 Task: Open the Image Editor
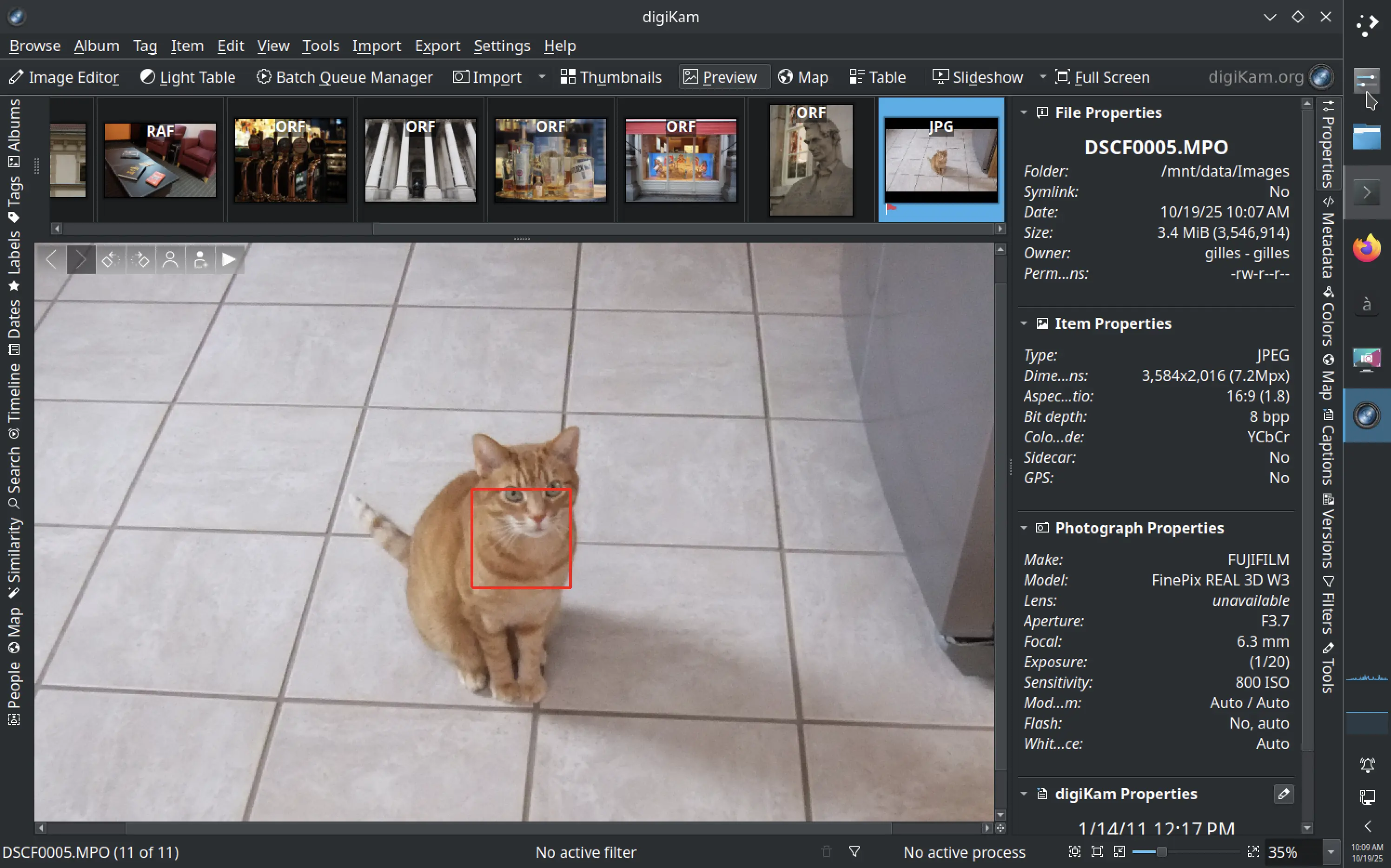click(x=65, y=77)
